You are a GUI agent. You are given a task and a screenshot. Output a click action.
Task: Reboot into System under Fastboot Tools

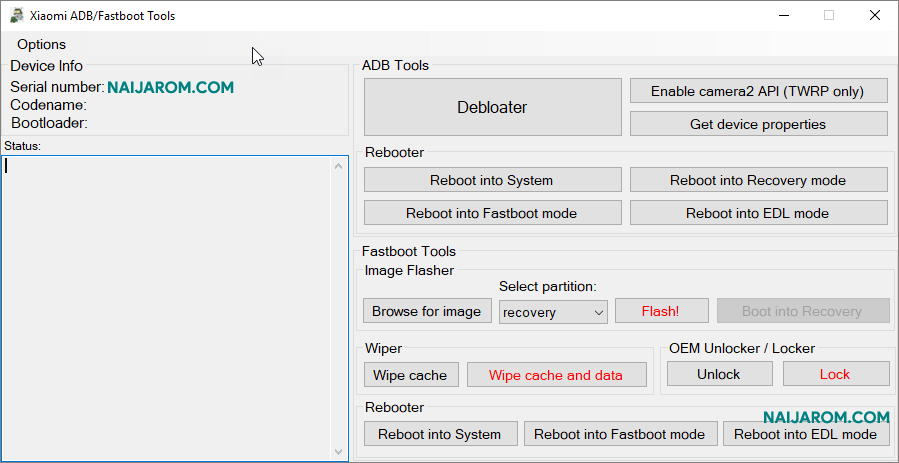[440, 434]
